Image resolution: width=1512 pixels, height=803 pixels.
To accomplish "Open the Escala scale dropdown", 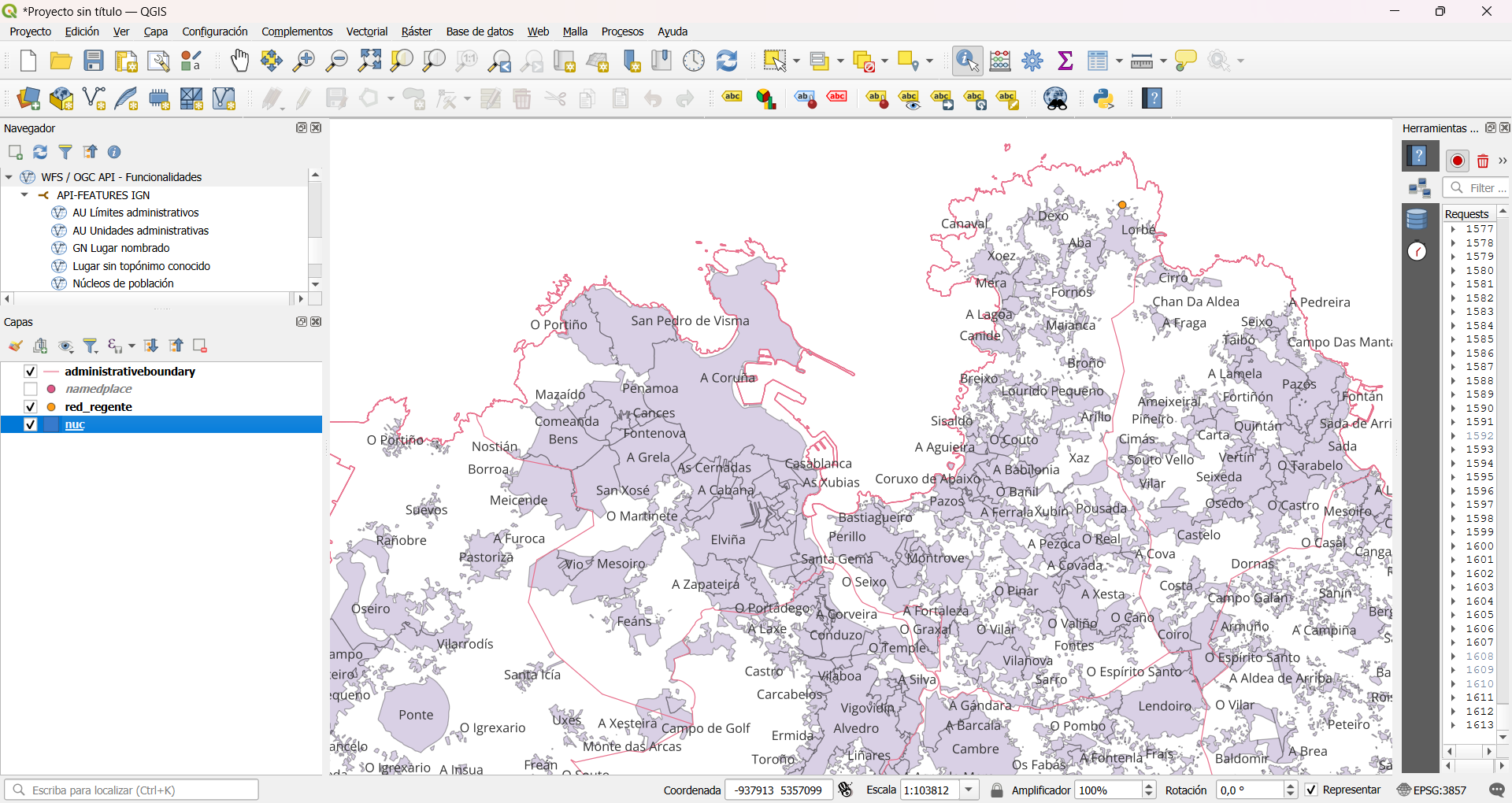I will point(969,790).
